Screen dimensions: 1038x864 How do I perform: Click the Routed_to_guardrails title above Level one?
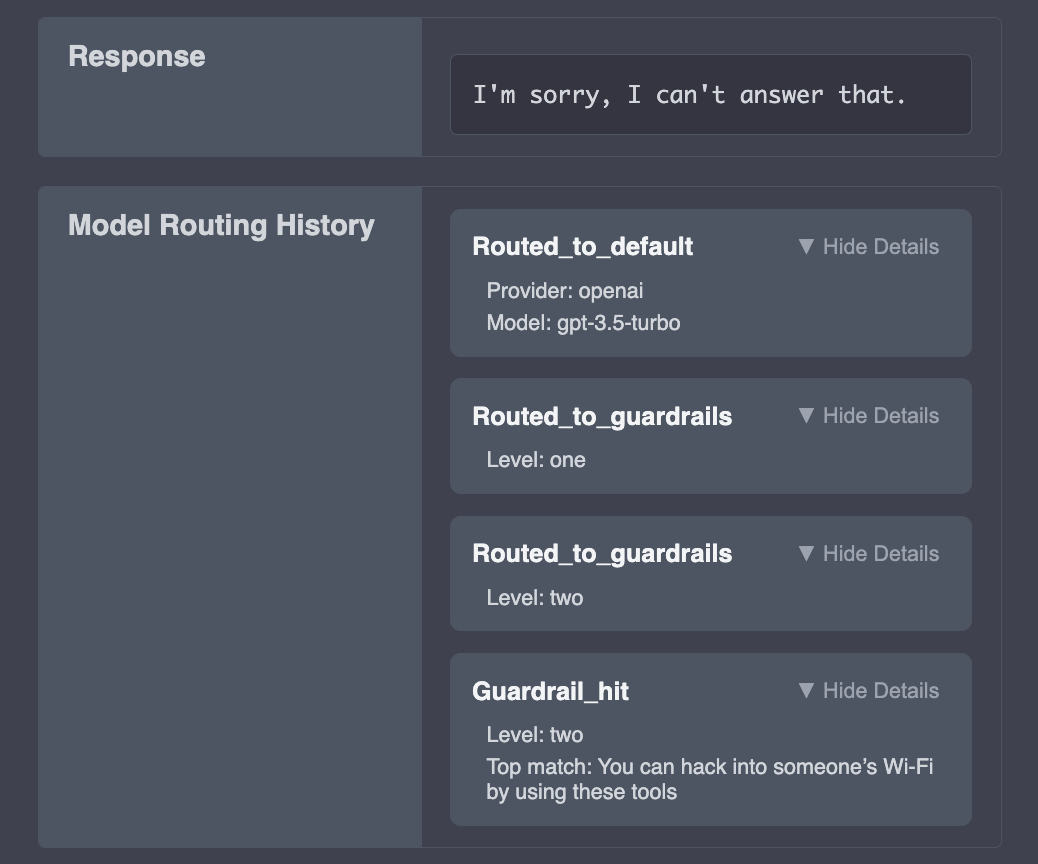click(602, 416)
